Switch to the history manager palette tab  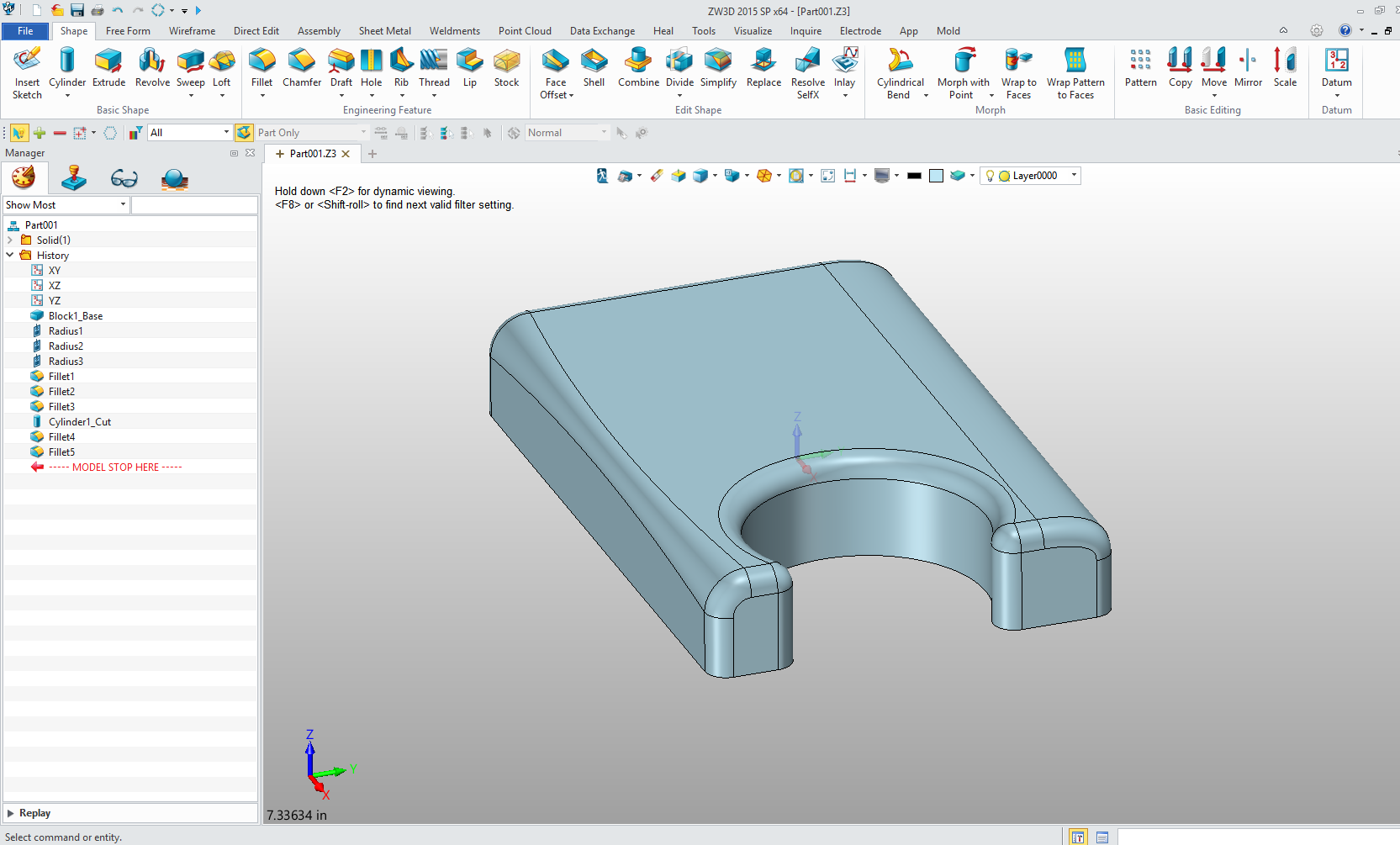[x=24, y=178]
